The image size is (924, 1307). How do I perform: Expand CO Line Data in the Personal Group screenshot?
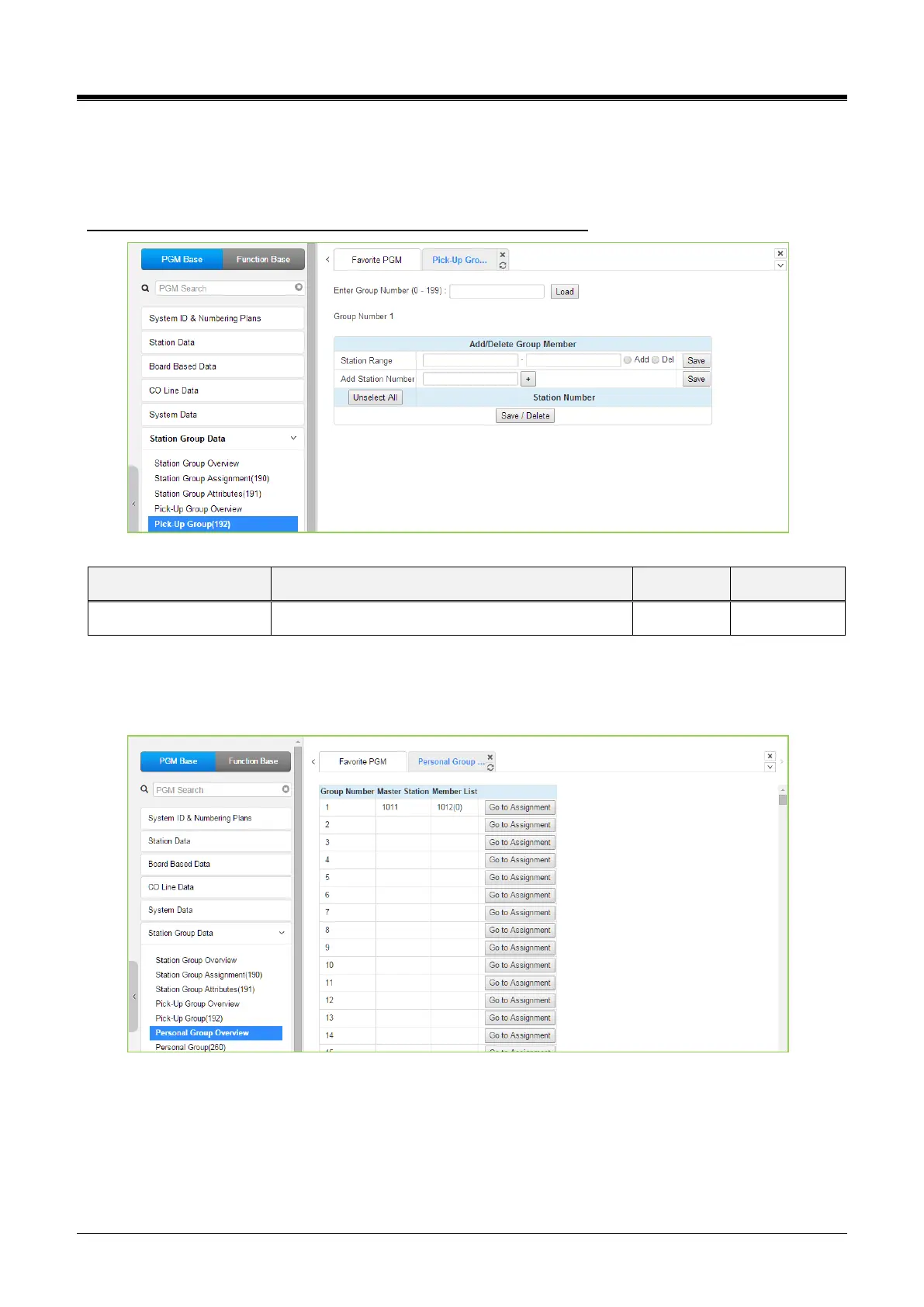tap(216, 887)
